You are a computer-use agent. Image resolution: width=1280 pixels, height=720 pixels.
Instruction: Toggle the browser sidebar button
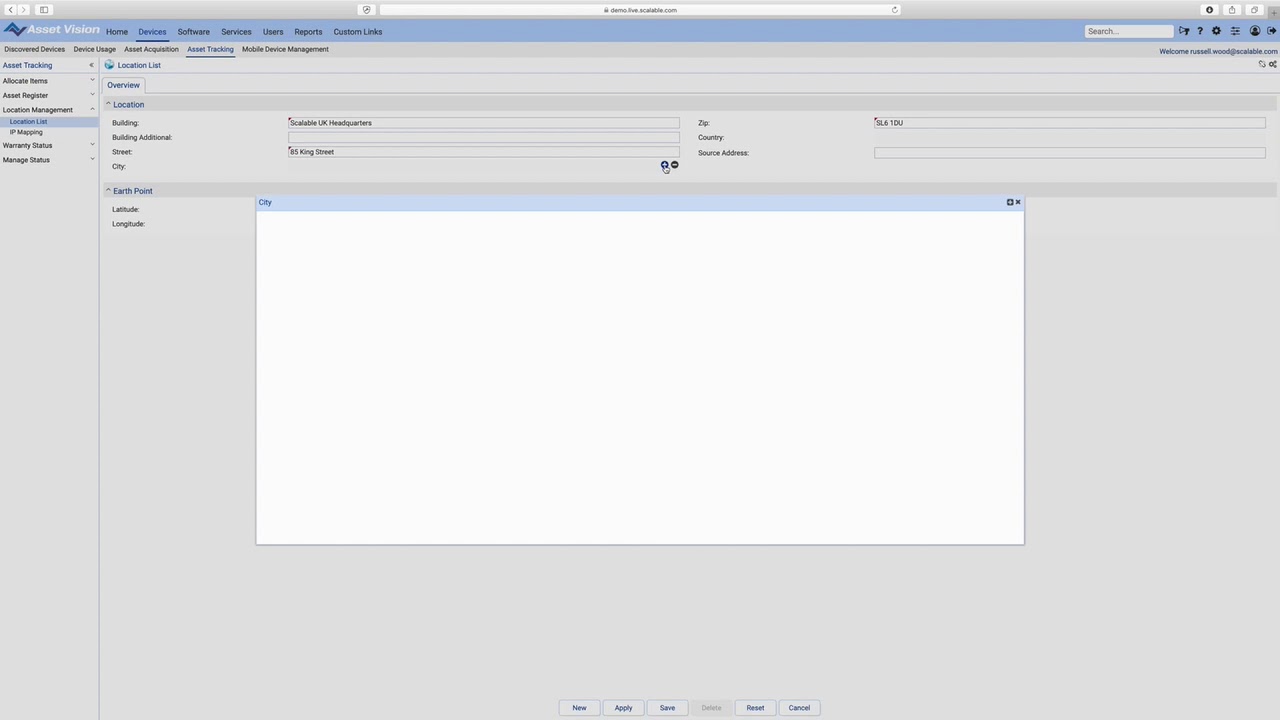coord(44,10)
